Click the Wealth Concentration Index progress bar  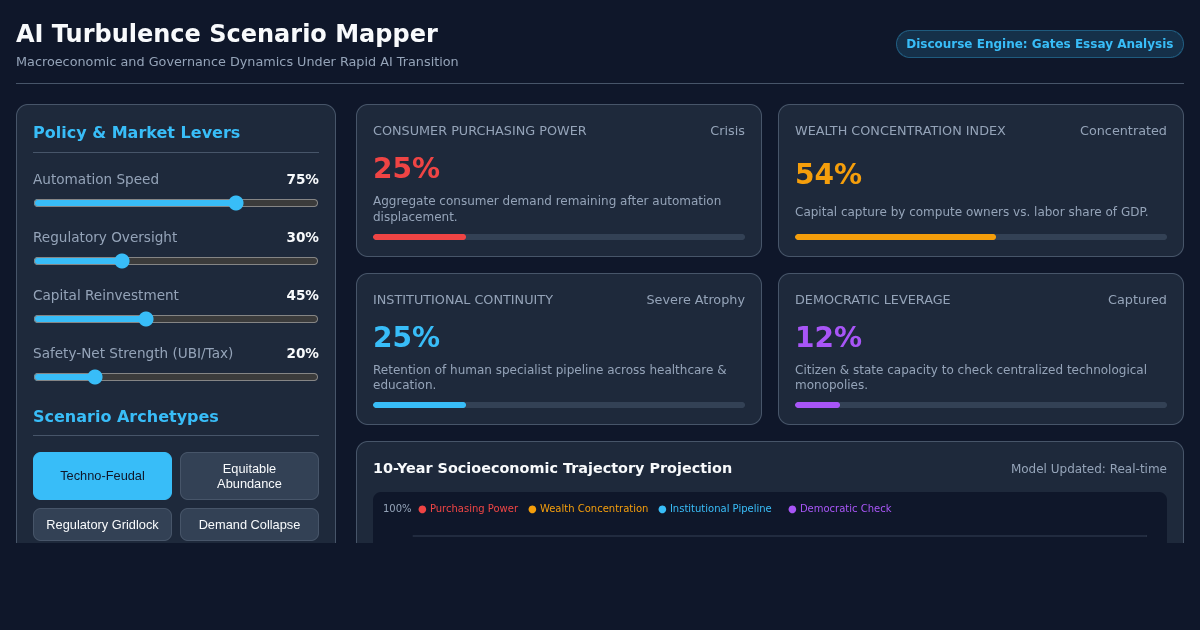tap(981, 237)
